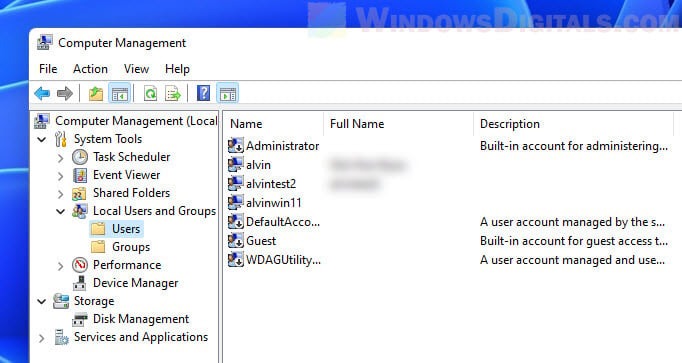Select Disk Management in the tree
This screenshot has height=363, width=682.
[141, 319]
